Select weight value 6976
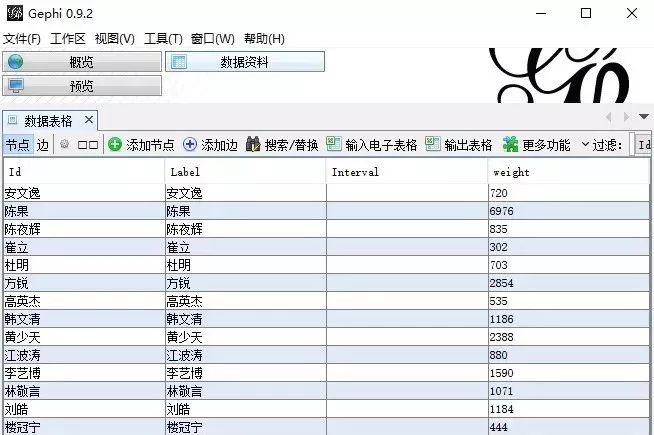This screenshot has height=435, width=654. [x=569, y=211]
